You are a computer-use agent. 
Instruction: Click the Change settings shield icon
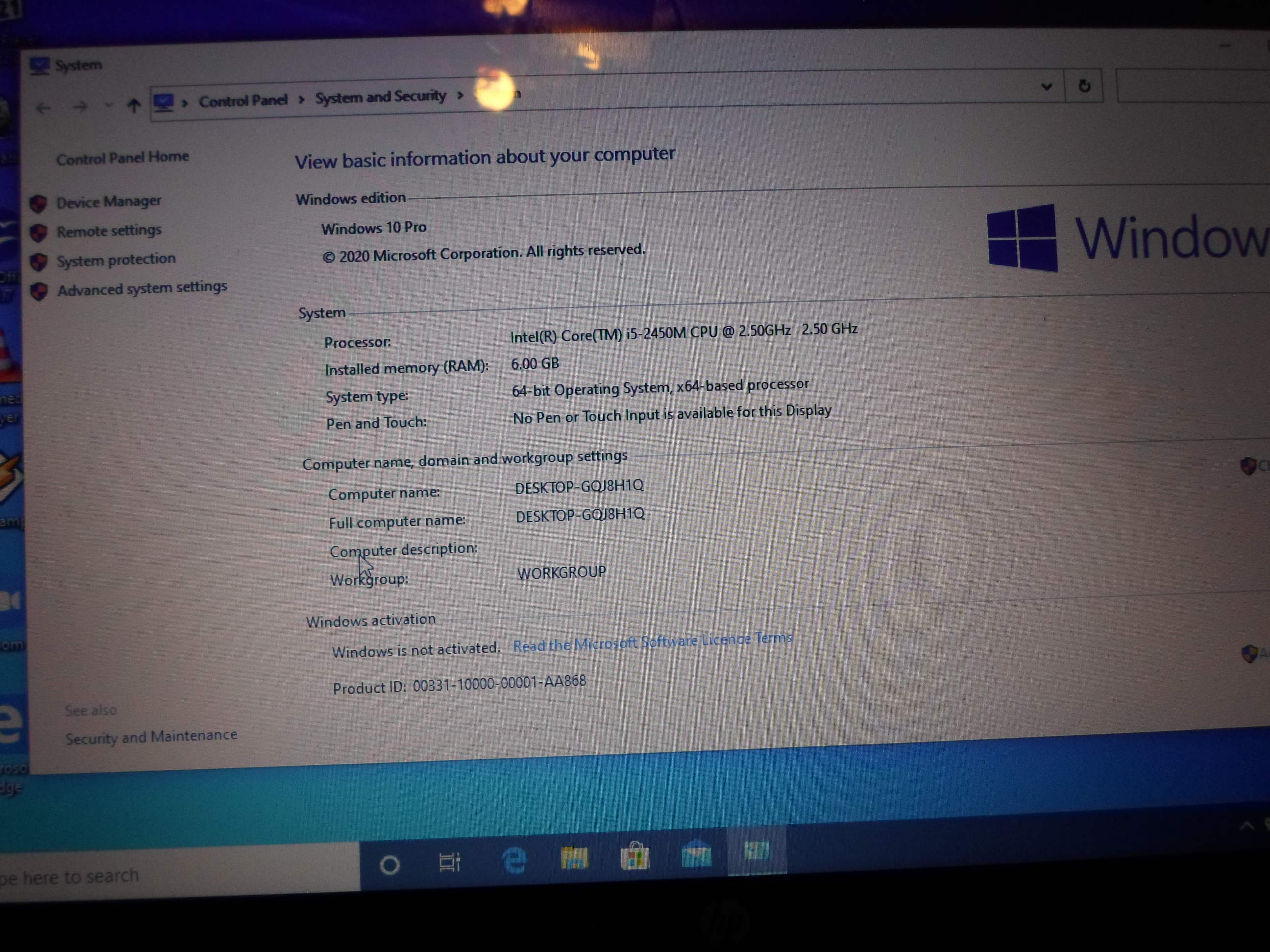click(x=1248, y=465)
